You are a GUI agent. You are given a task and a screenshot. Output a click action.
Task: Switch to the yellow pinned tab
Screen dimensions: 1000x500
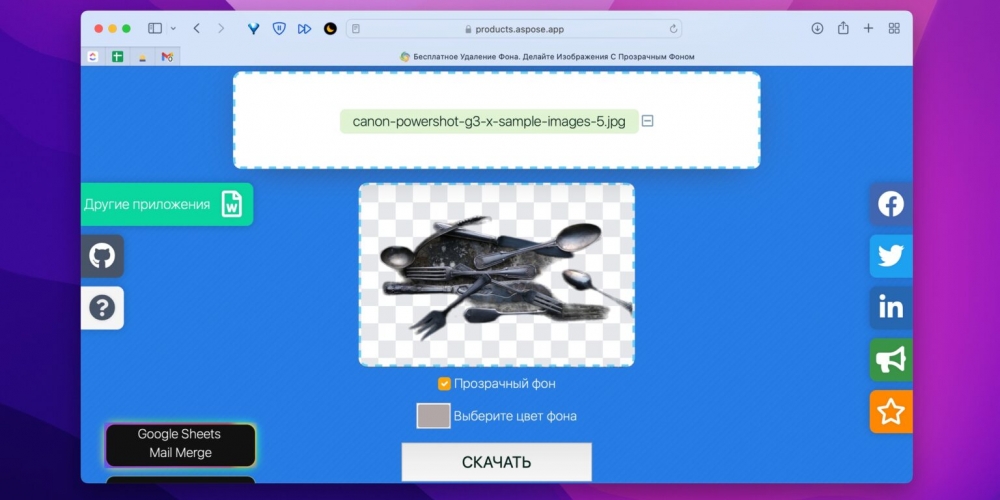point(142,57)
